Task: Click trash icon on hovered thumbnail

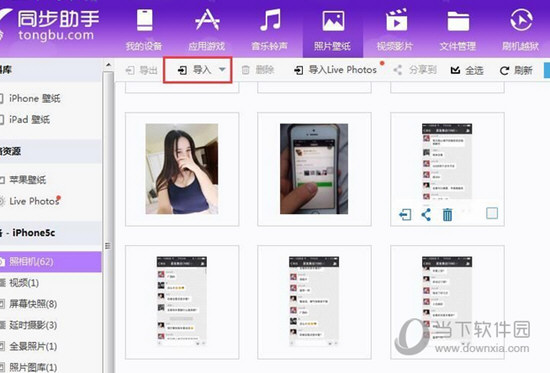Action: 447,214
